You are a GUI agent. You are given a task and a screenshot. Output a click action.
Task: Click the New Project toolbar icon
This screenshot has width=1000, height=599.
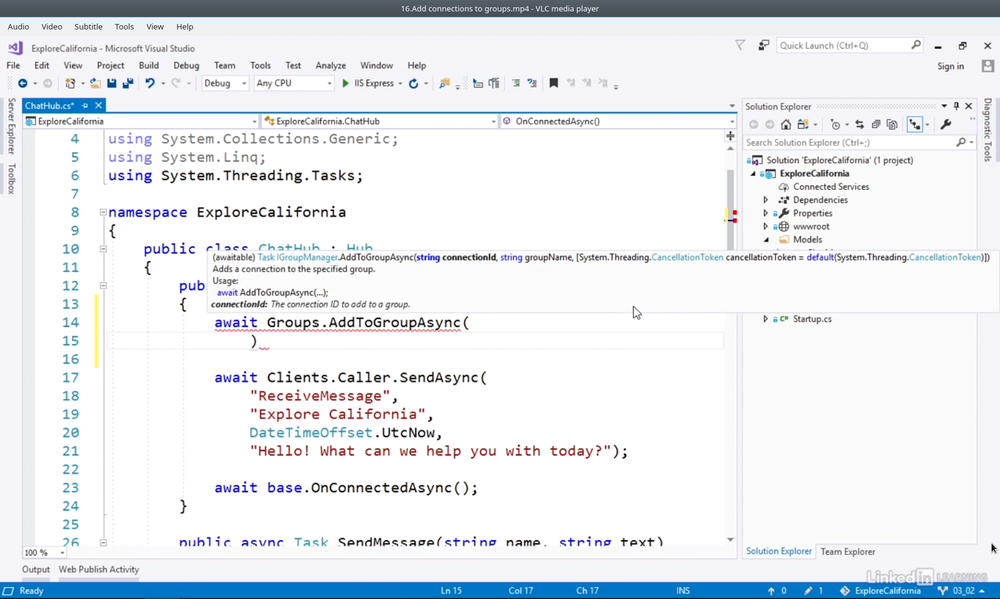[x=70, y=84]
